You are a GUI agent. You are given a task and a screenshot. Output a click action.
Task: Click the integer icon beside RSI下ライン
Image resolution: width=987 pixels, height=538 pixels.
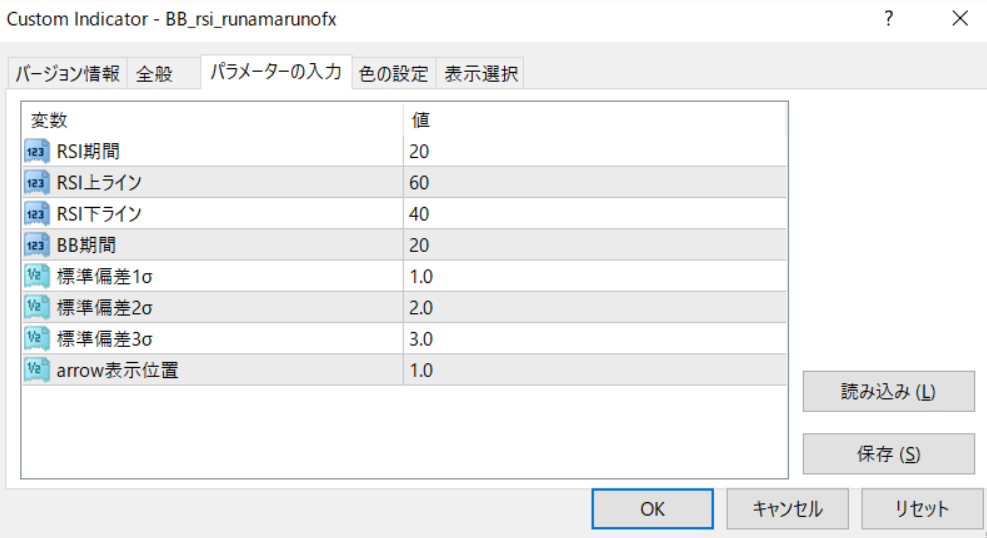pos(37,214)
